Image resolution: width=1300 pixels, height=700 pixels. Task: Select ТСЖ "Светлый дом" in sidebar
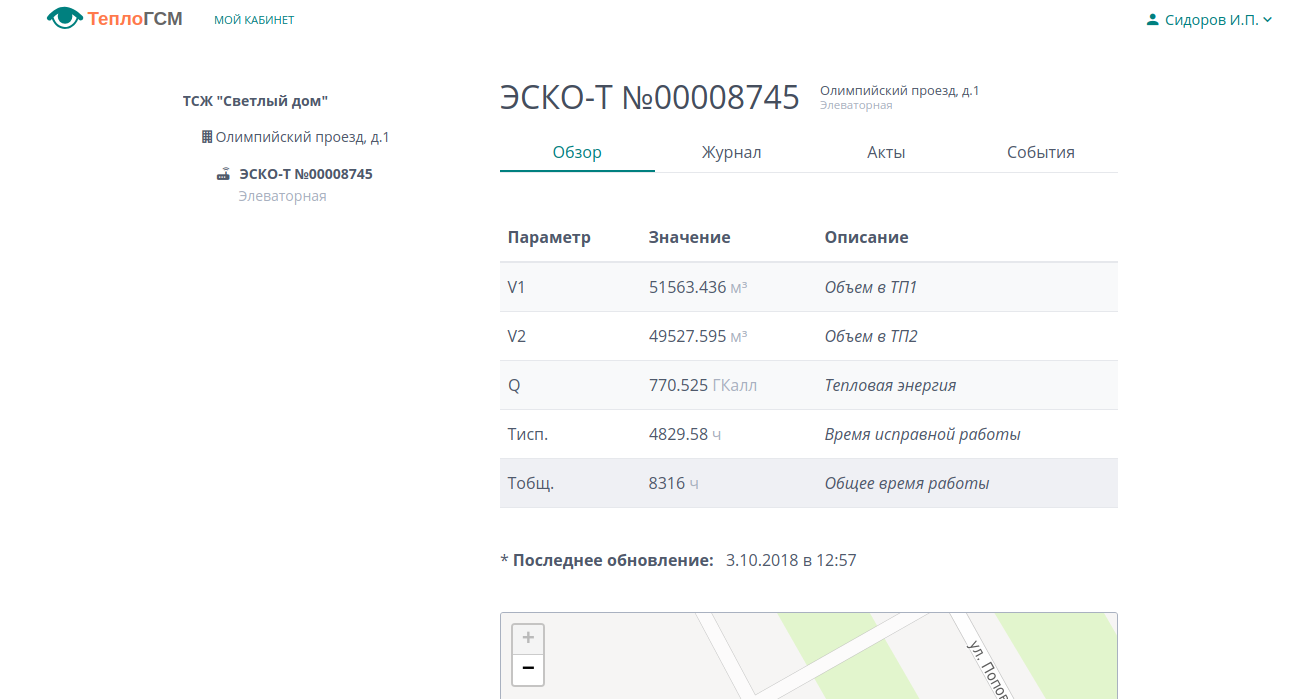click(255, 101)
